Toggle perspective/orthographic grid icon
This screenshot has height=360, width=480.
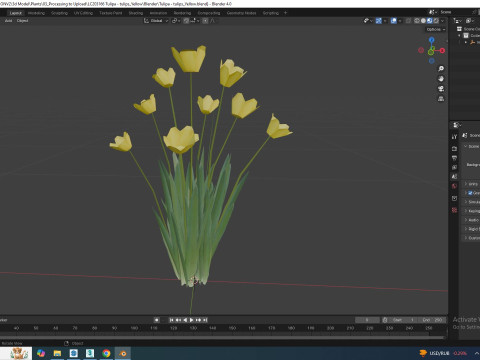coord(441,99)
